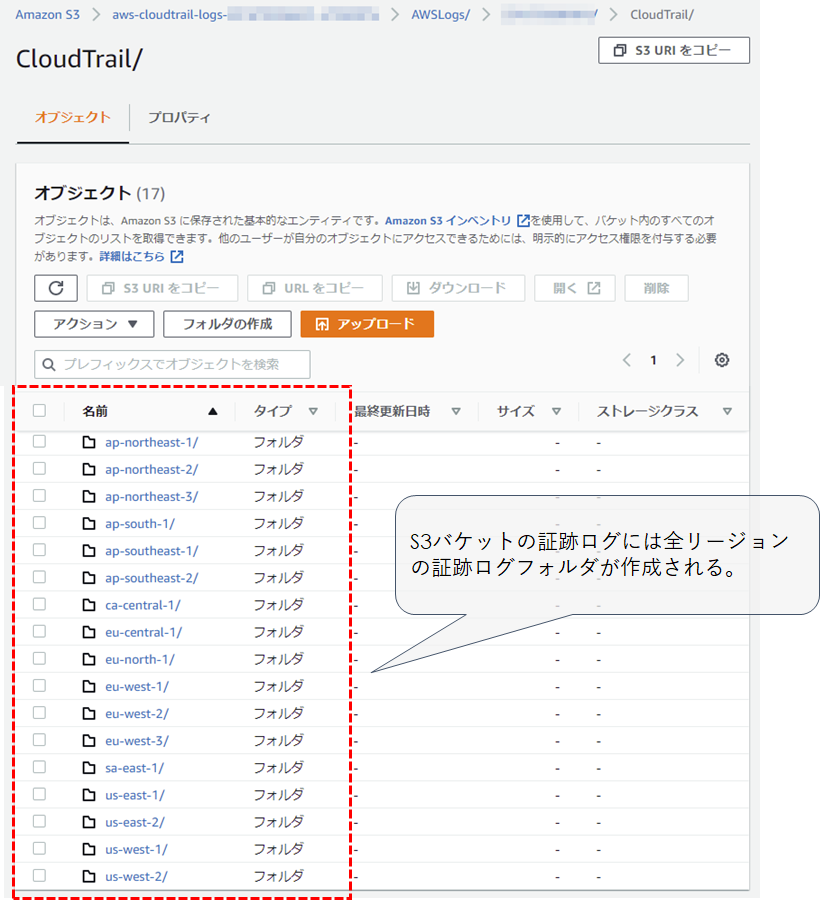
Task: Select the オブジェクト tab
Action: pyautogui.click(x=73, y=117)
